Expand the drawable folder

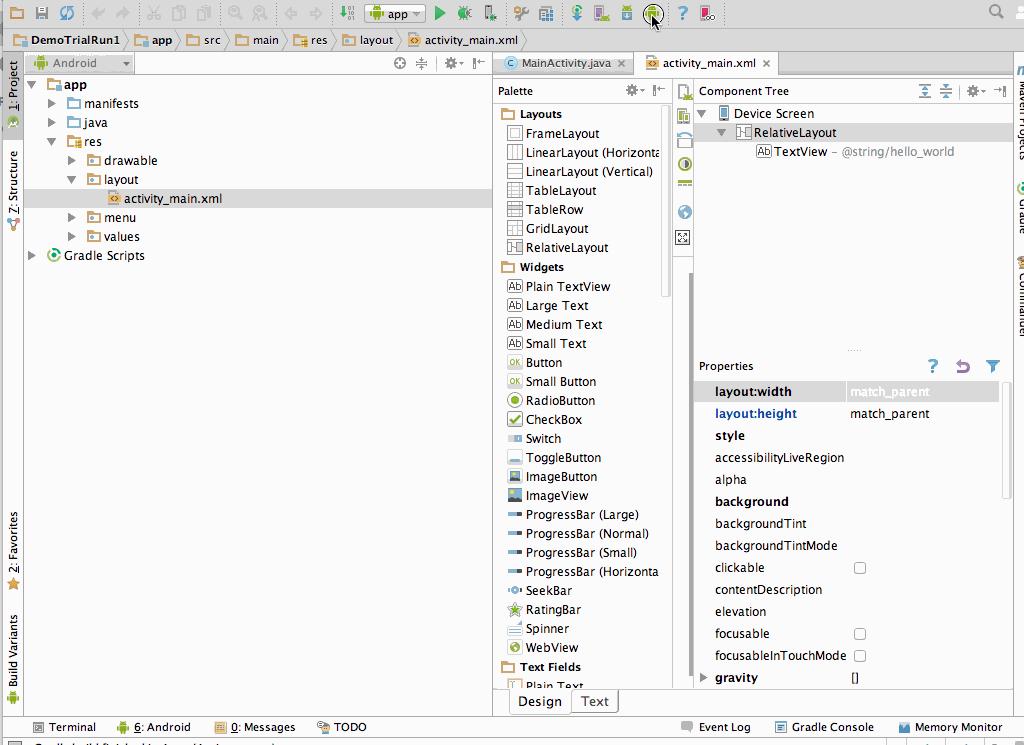tap(72, 161)
